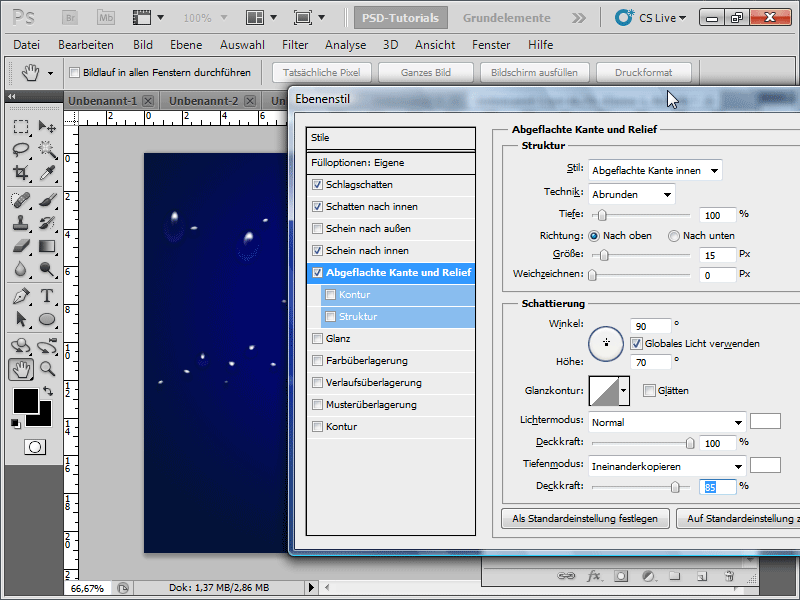Screen dimensions: 800x600
Task: Switch to PSD-Tutorials workspace
Action: 401,18
